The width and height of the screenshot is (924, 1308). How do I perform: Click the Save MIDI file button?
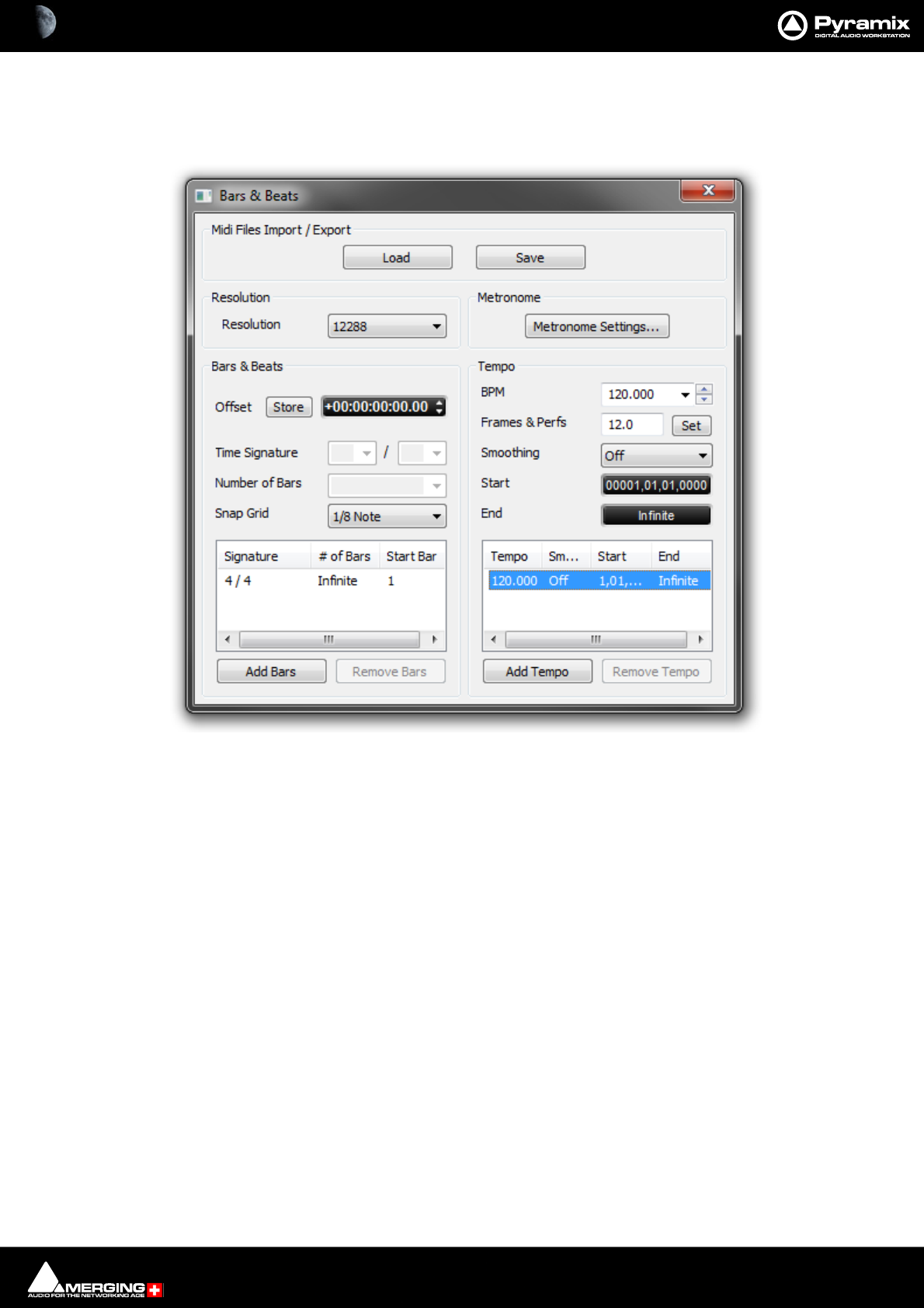pos(530,257)
